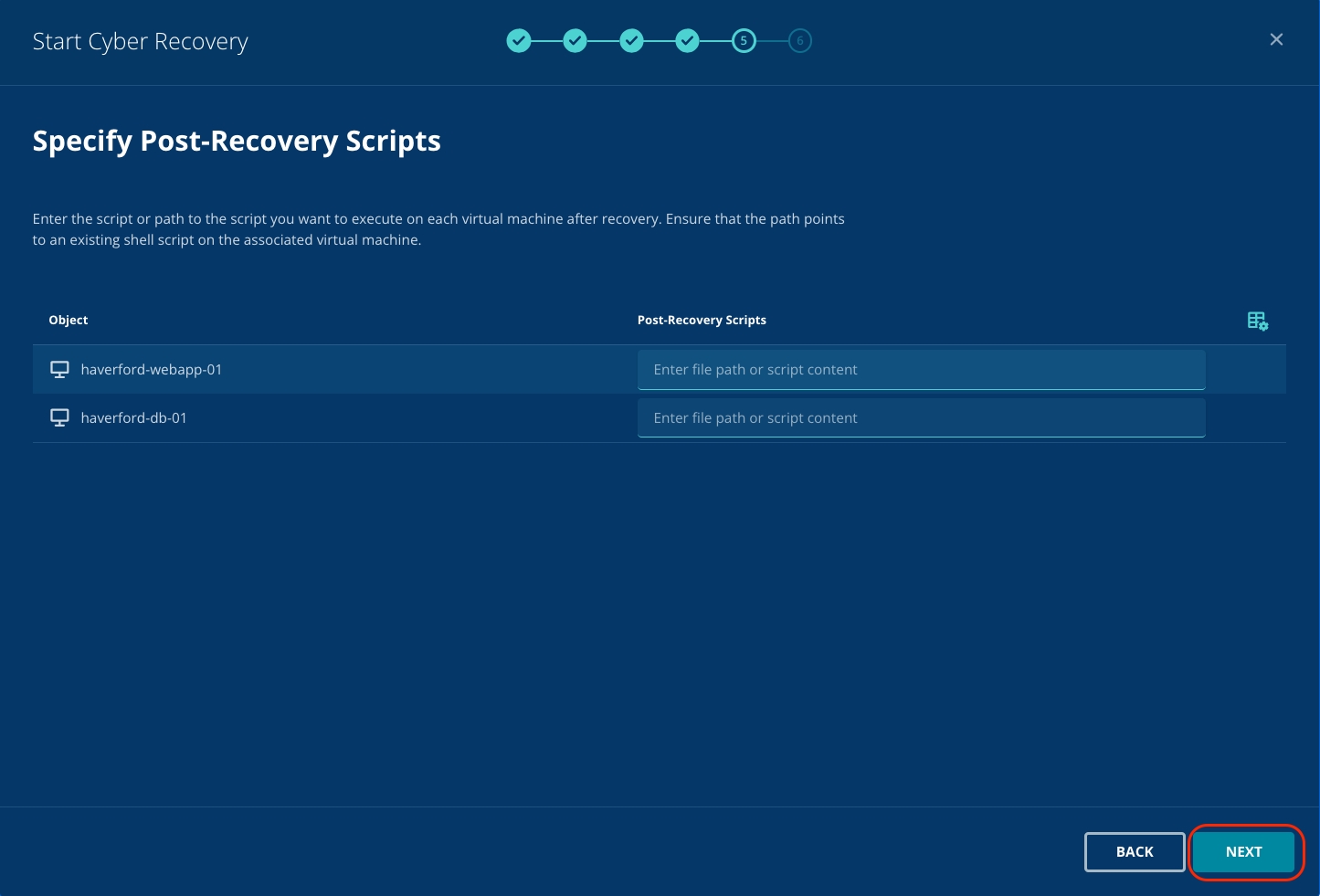The width and height of the screenshot is (1320, 896).
Task: Open the table column settings icon
Action: (1257, 321)
